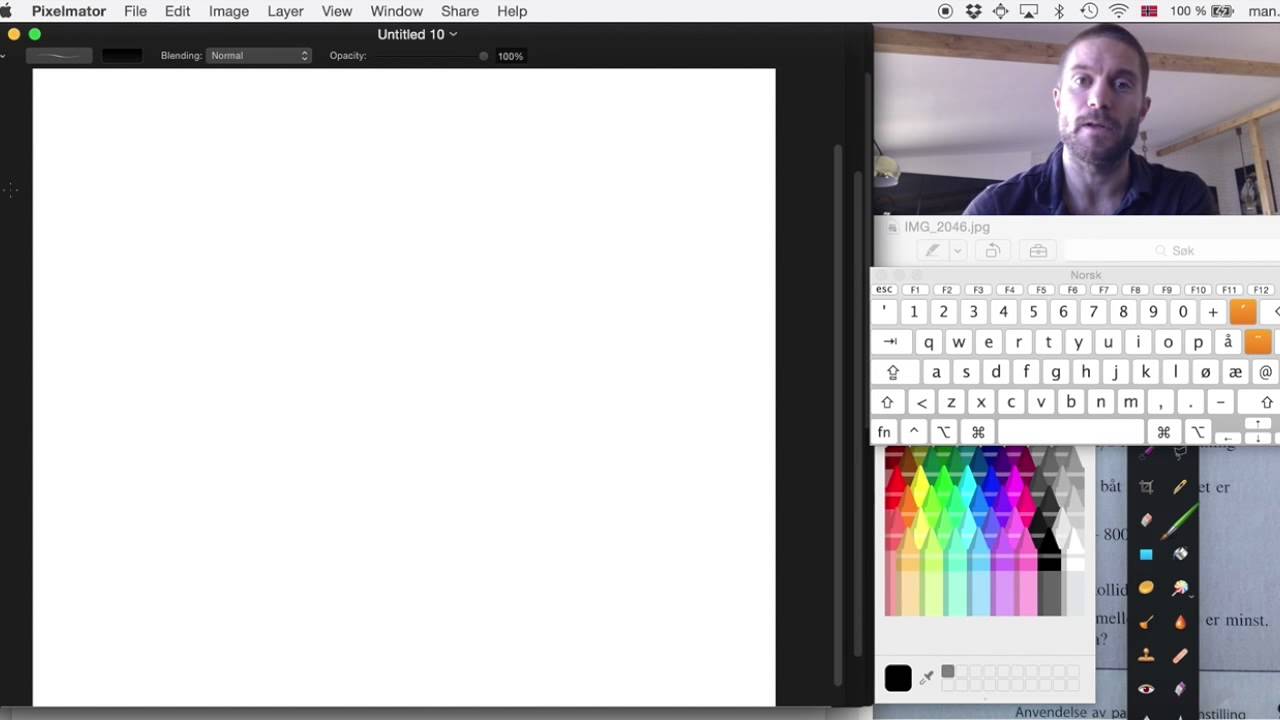Select the Eraser tool in tools palette
Image resolution: width=1280 pixels, height=720 pixels.
pos(1146,520)
